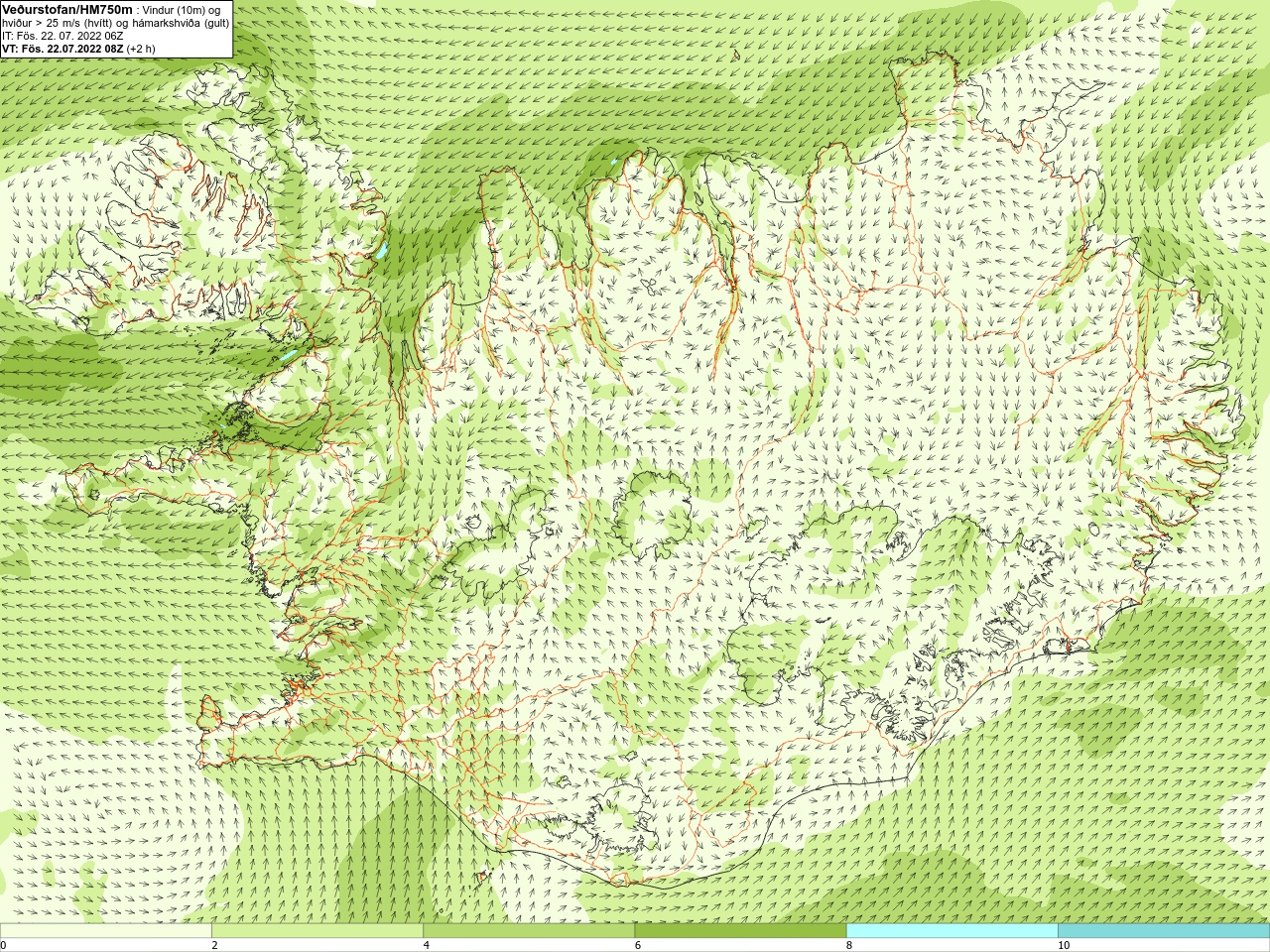Click the scale label '10'
This screenshot has height=952, width=1270.
pyautogui.click(x=1063, y=945)
